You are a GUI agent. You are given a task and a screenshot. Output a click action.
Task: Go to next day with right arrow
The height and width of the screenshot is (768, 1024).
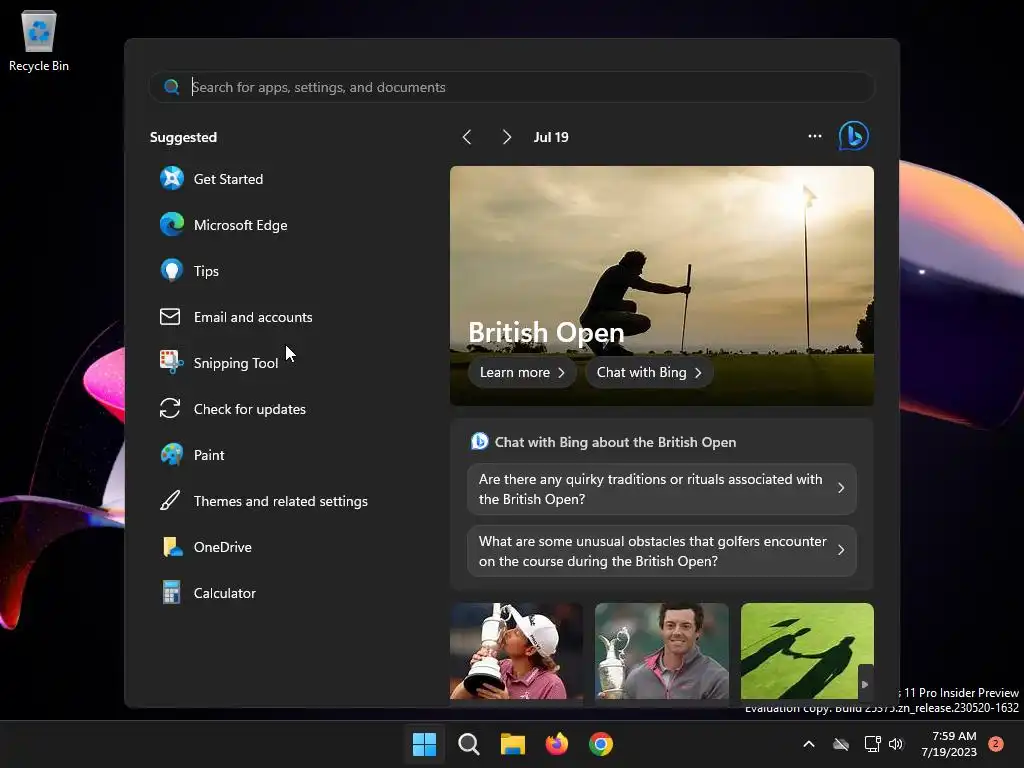507,137
